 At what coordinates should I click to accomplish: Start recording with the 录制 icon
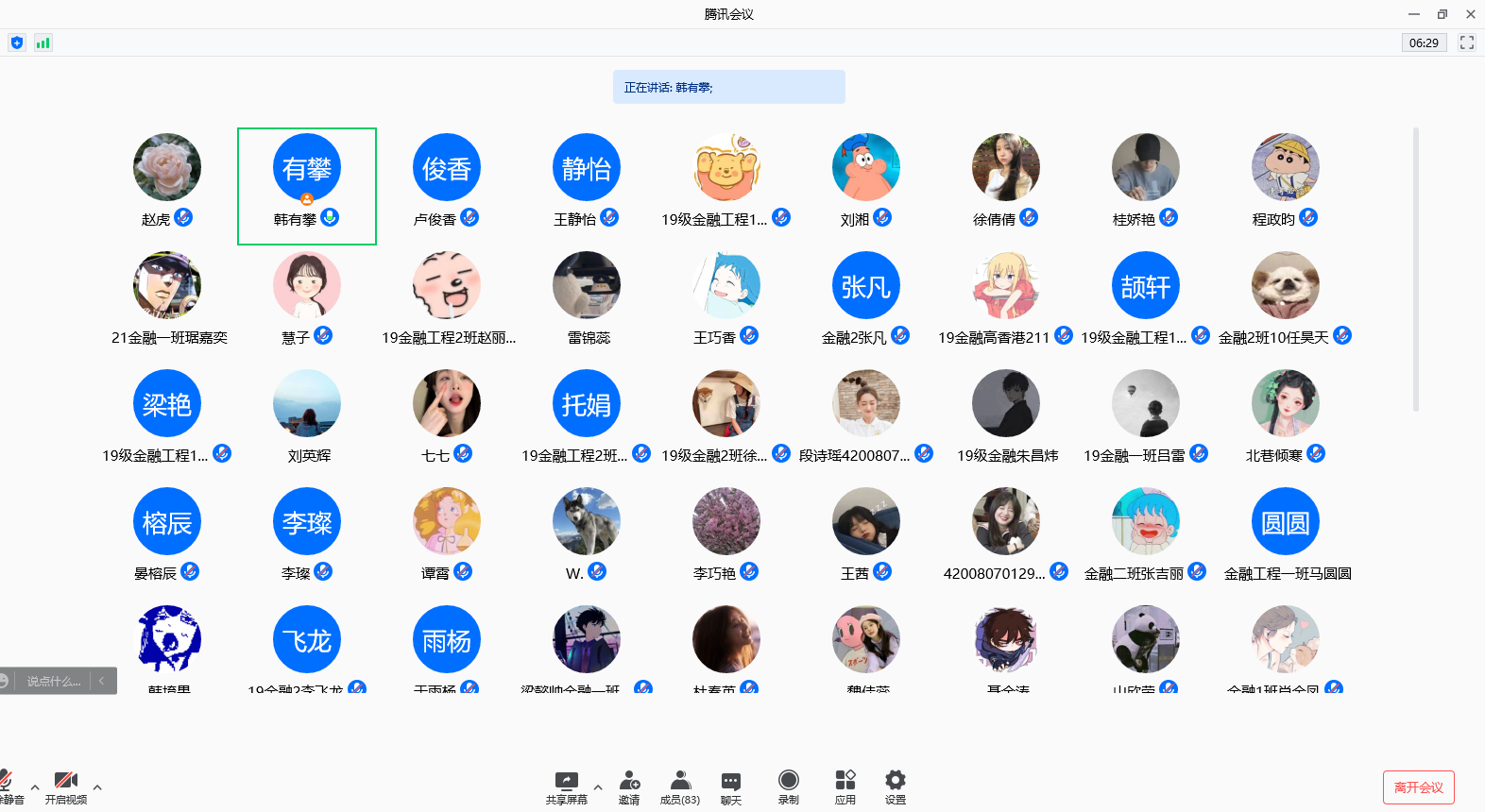[x=788, y=786]
